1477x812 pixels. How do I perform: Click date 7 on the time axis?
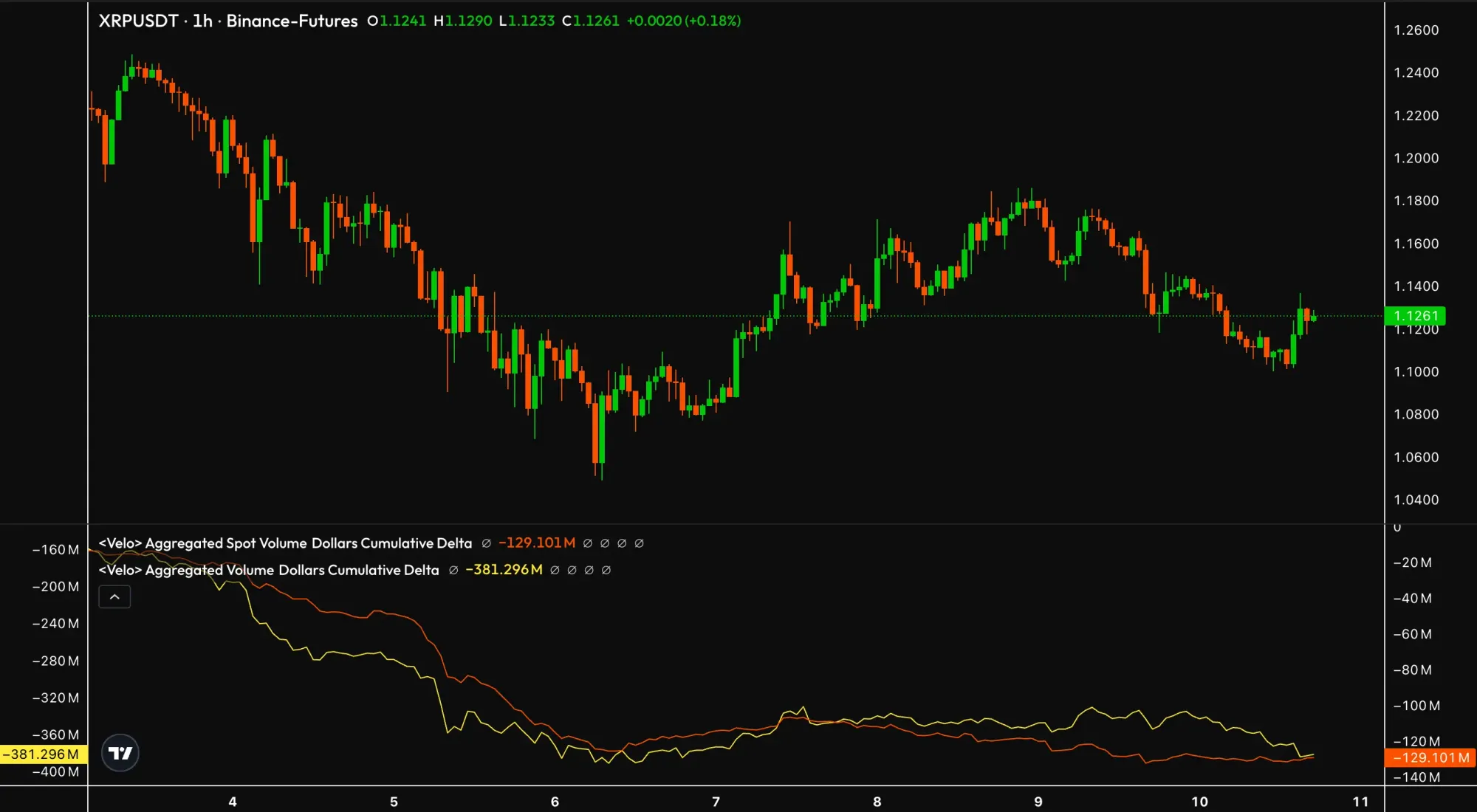point(716,802)
